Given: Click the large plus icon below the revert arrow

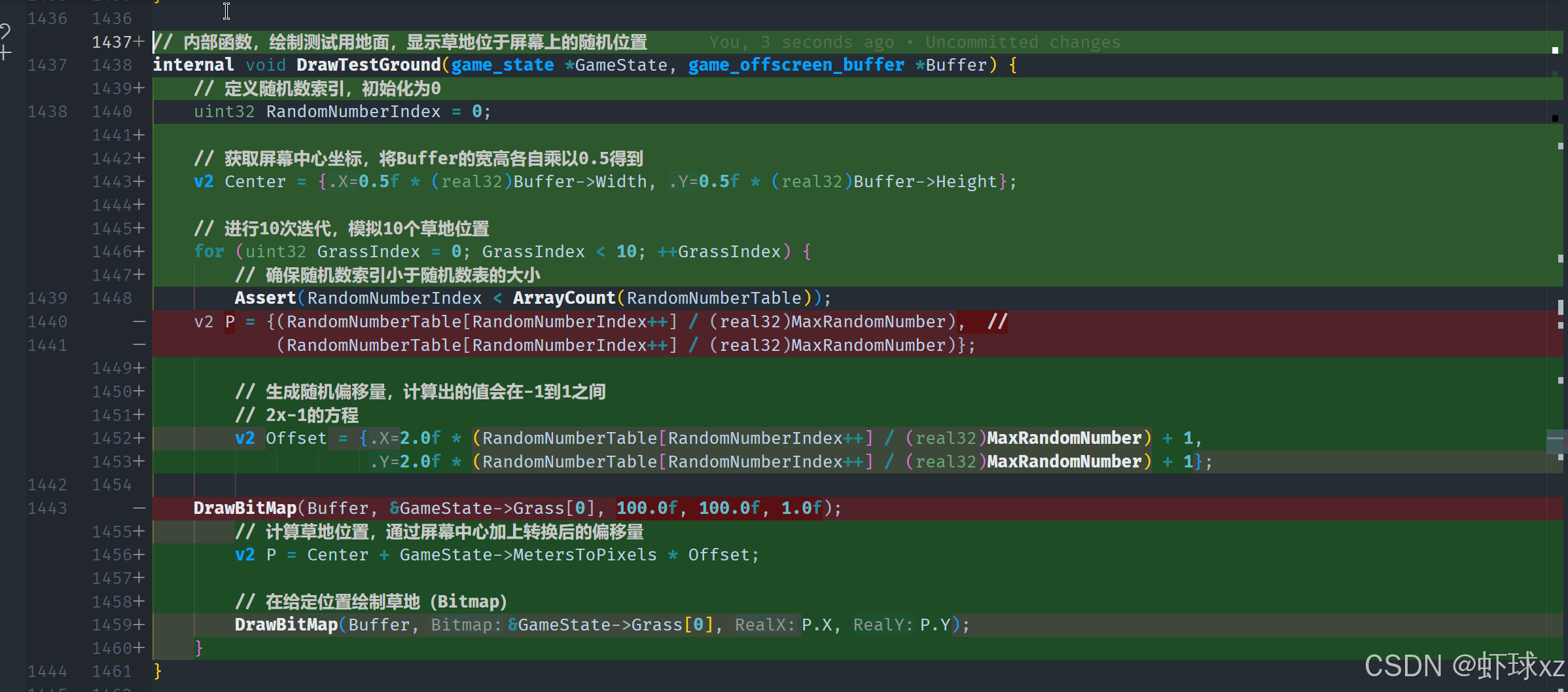Looking at the screenshot, I should 5,53.
